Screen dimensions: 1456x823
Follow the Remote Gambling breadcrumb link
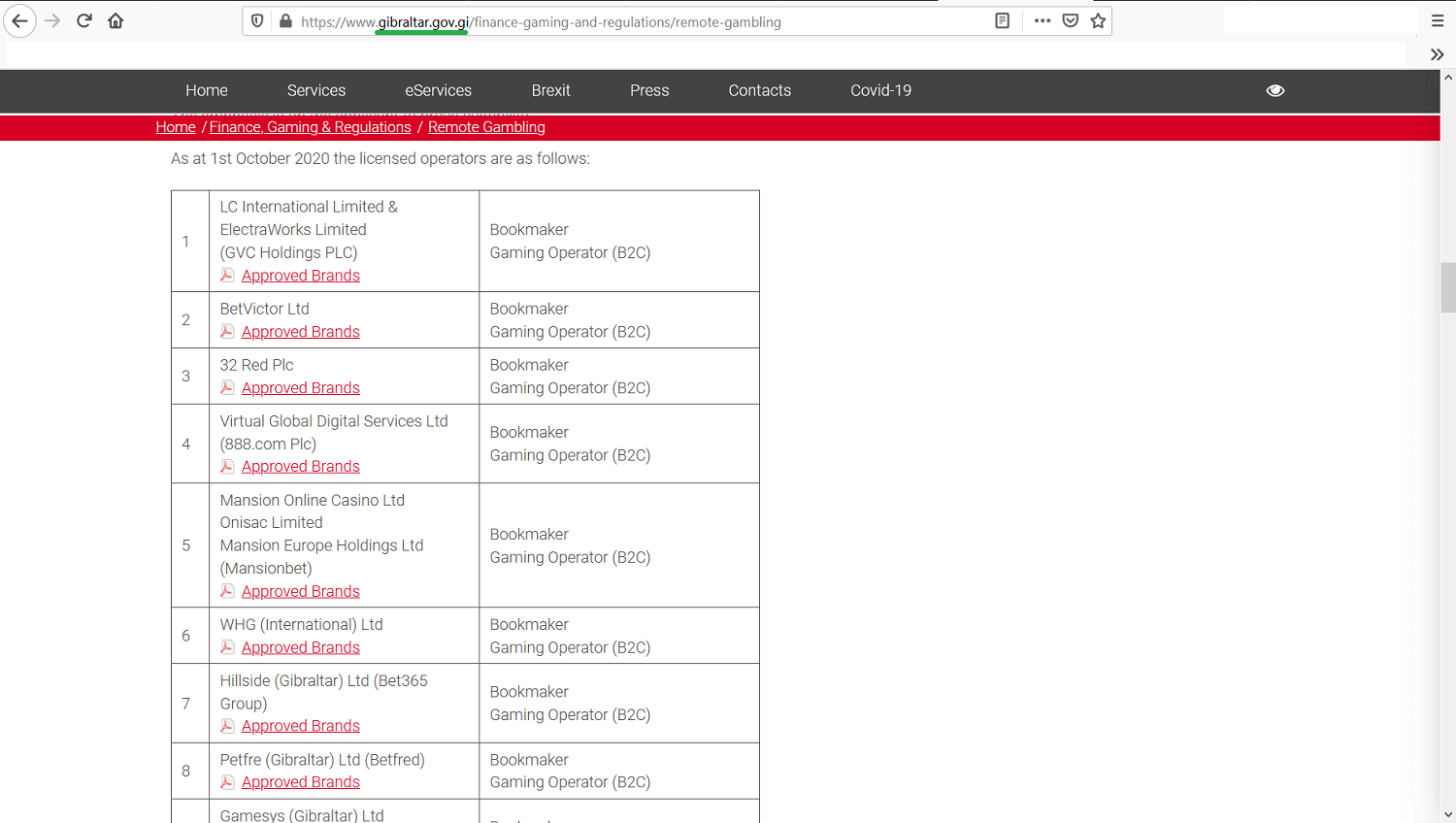(486, 127)
